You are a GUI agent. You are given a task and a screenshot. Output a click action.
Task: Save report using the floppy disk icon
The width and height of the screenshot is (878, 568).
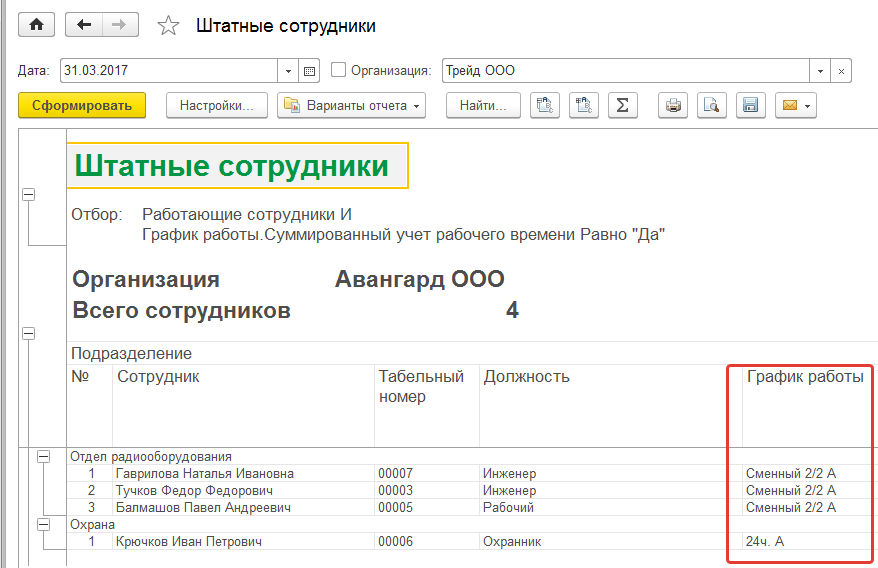tap(750, 105)
